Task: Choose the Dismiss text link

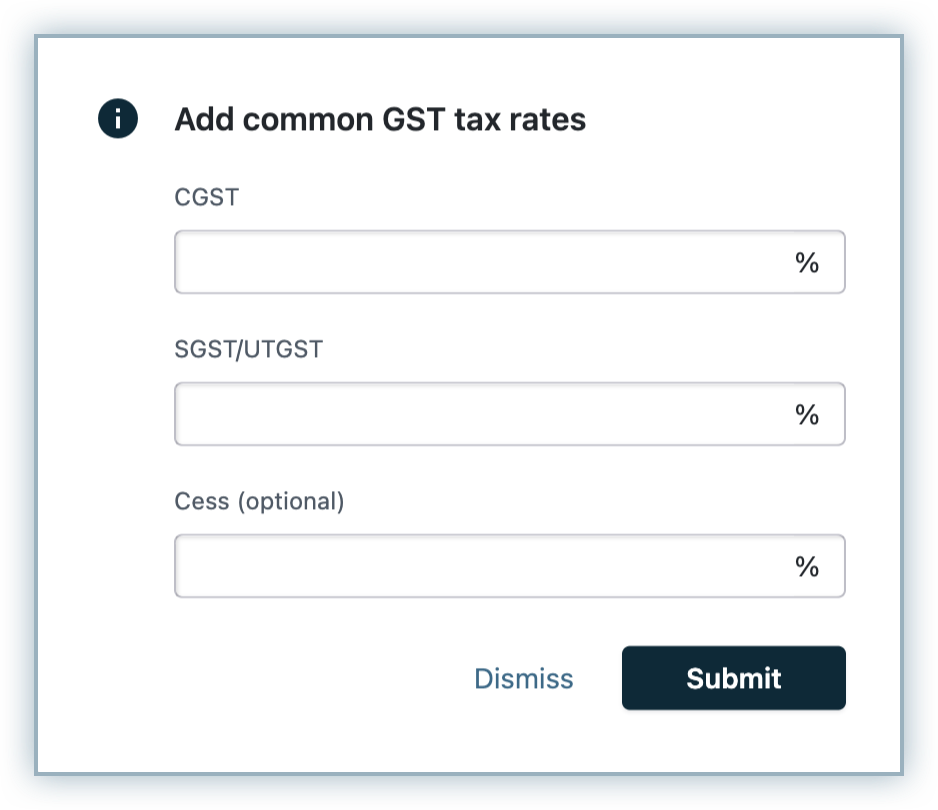Action: coord(523,679)
